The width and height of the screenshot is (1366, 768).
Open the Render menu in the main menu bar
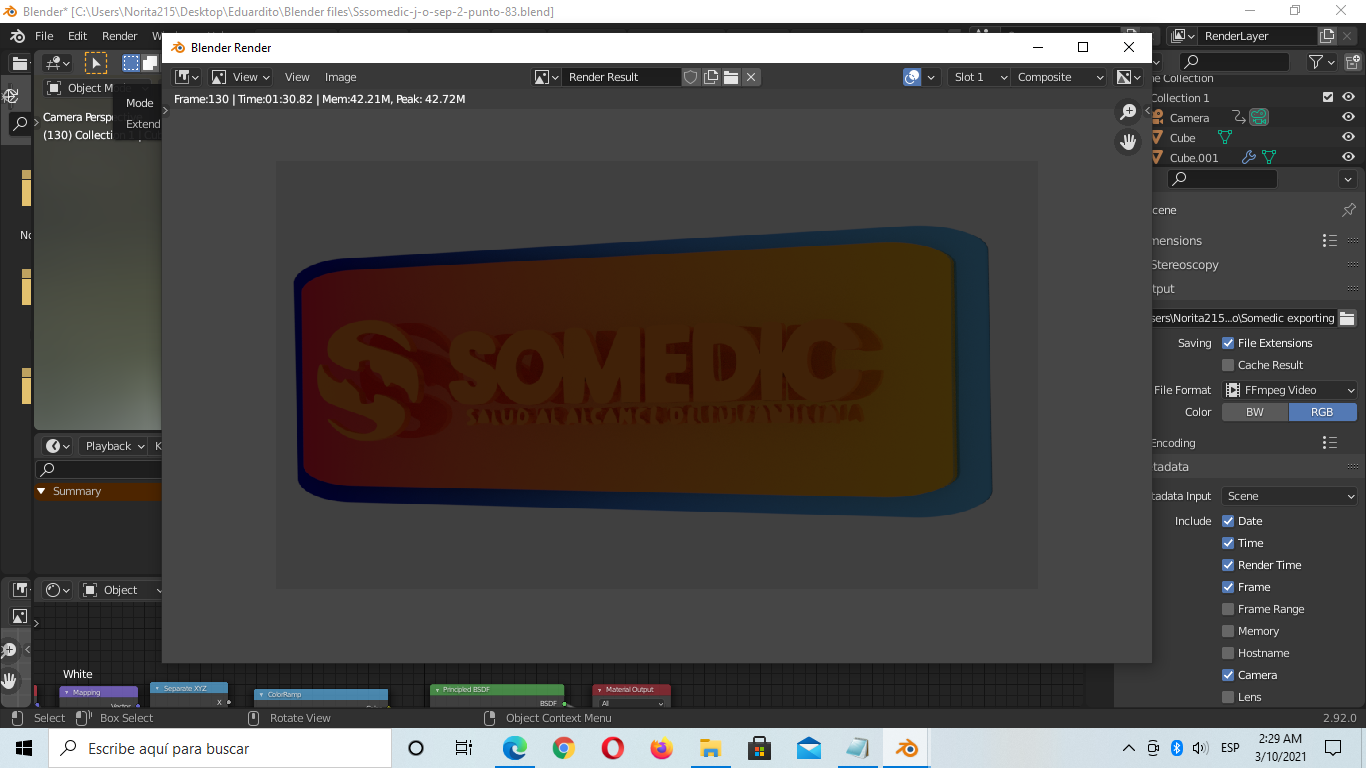click(x=120, y=36)
